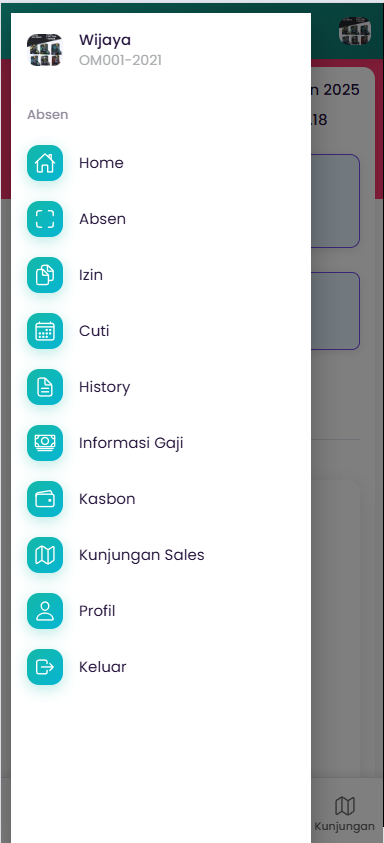Log out via Keluar label

(103, 667)
